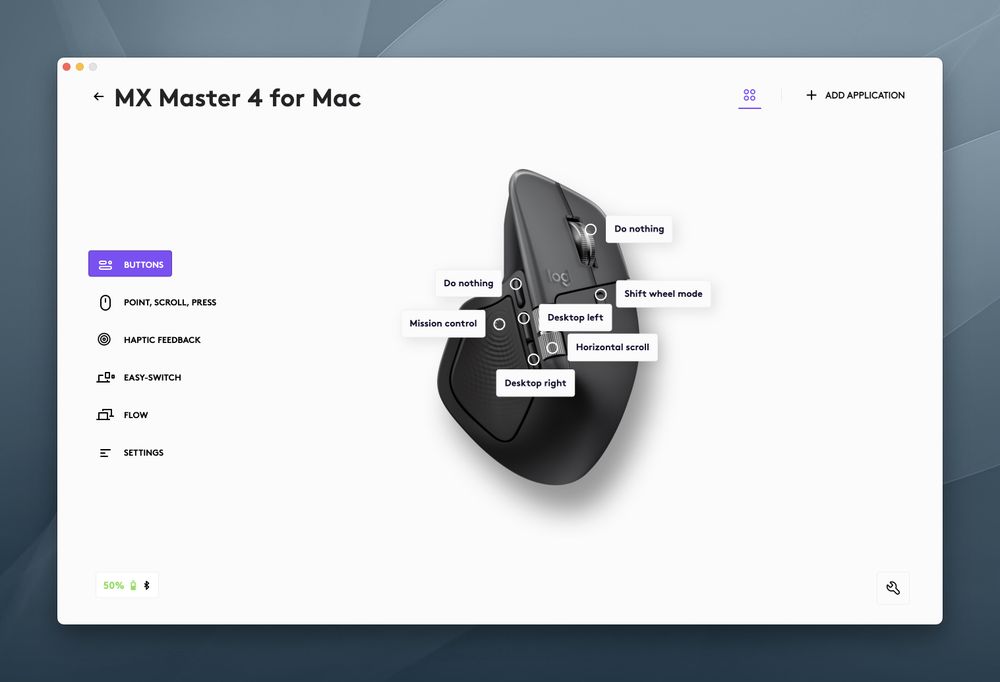Click the mouse icon for Point, Scroll, Press
This screenshot has width=1000, height=682.
pyautogui.click(x=105, y=302)
